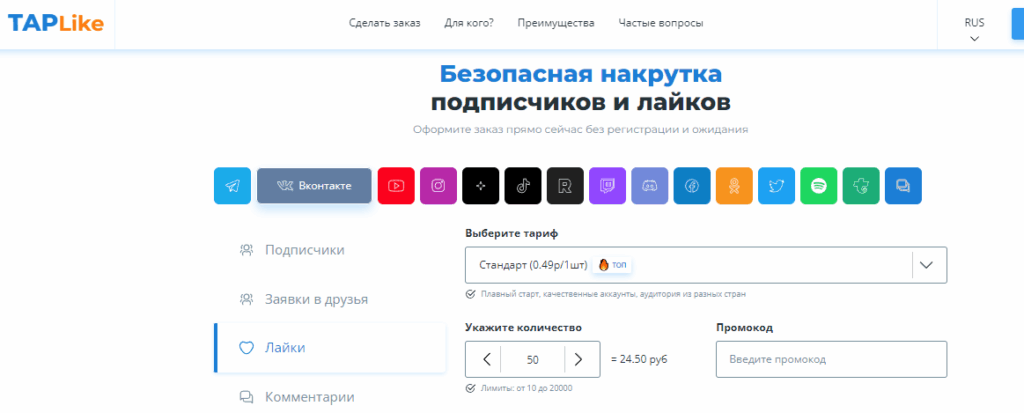
Task: Increase quantity with right arrow
Action: (x=578, y=359)
